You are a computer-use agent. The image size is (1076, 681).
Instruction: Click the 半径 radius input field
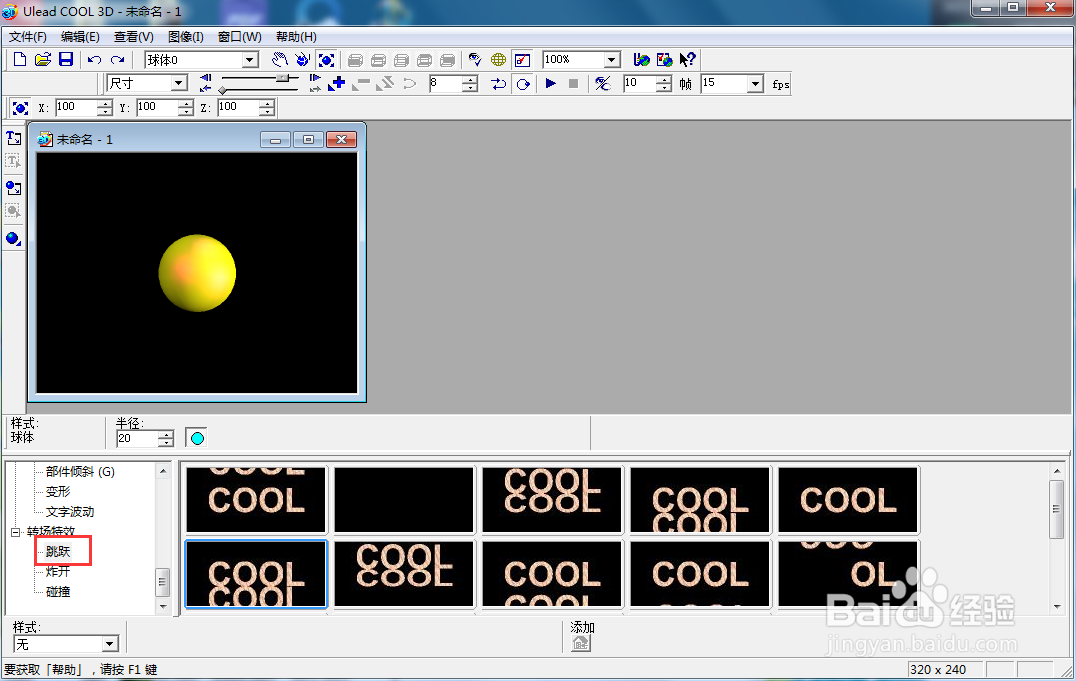137,438
